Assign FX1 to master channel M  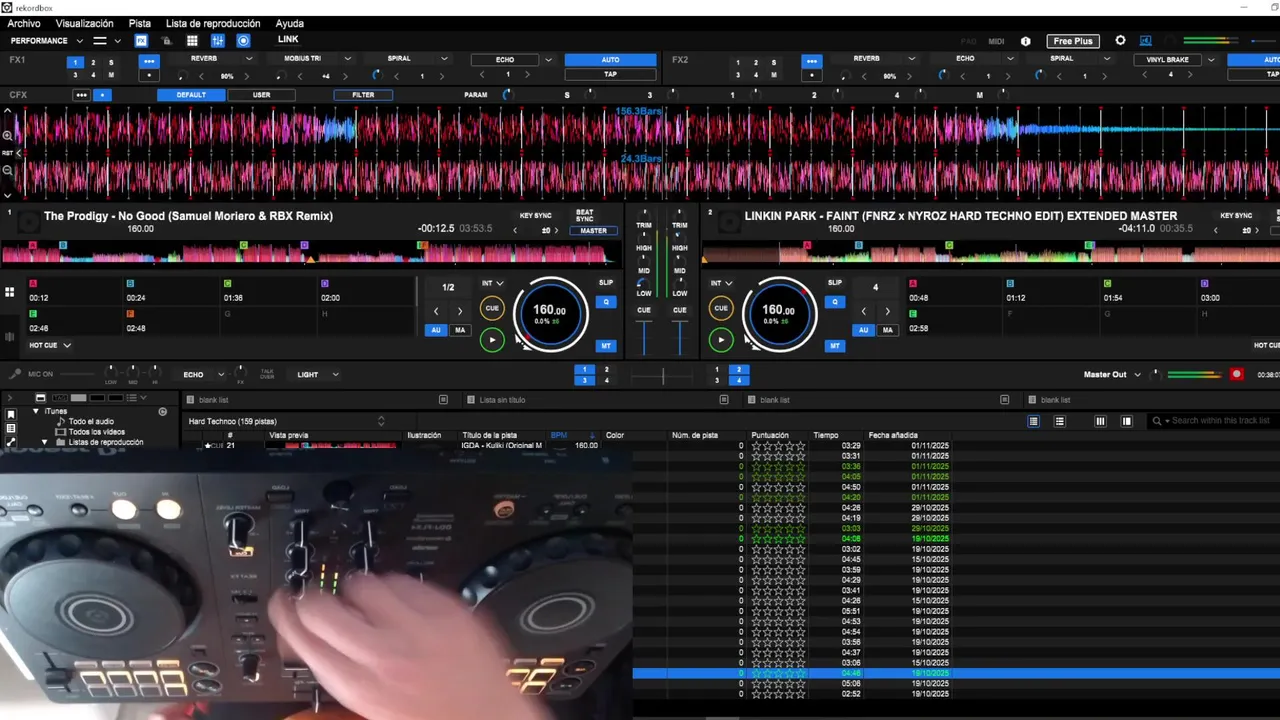point(111,75)
